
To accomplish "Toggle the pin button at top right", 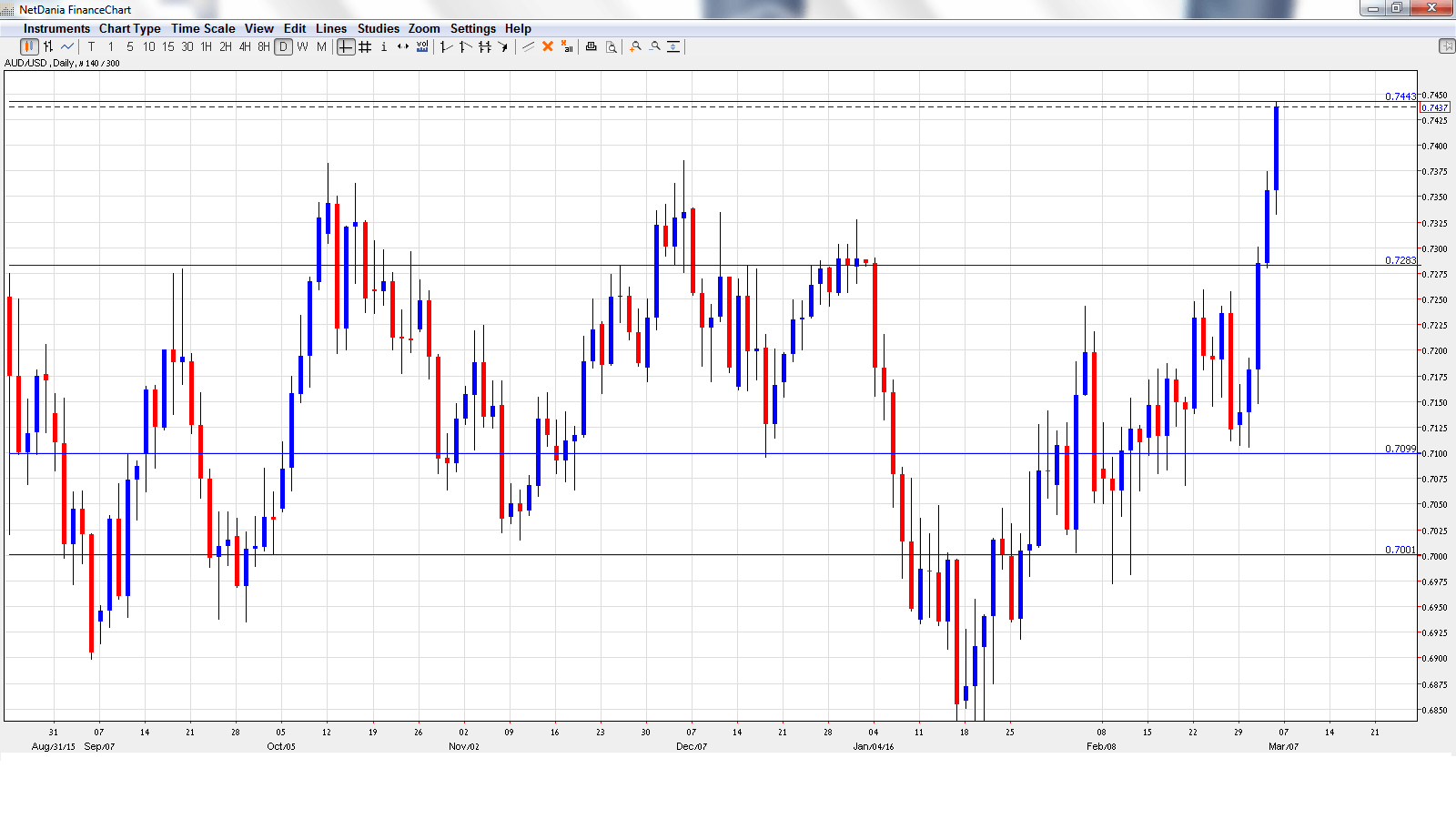I will [x=1446, y=46].
